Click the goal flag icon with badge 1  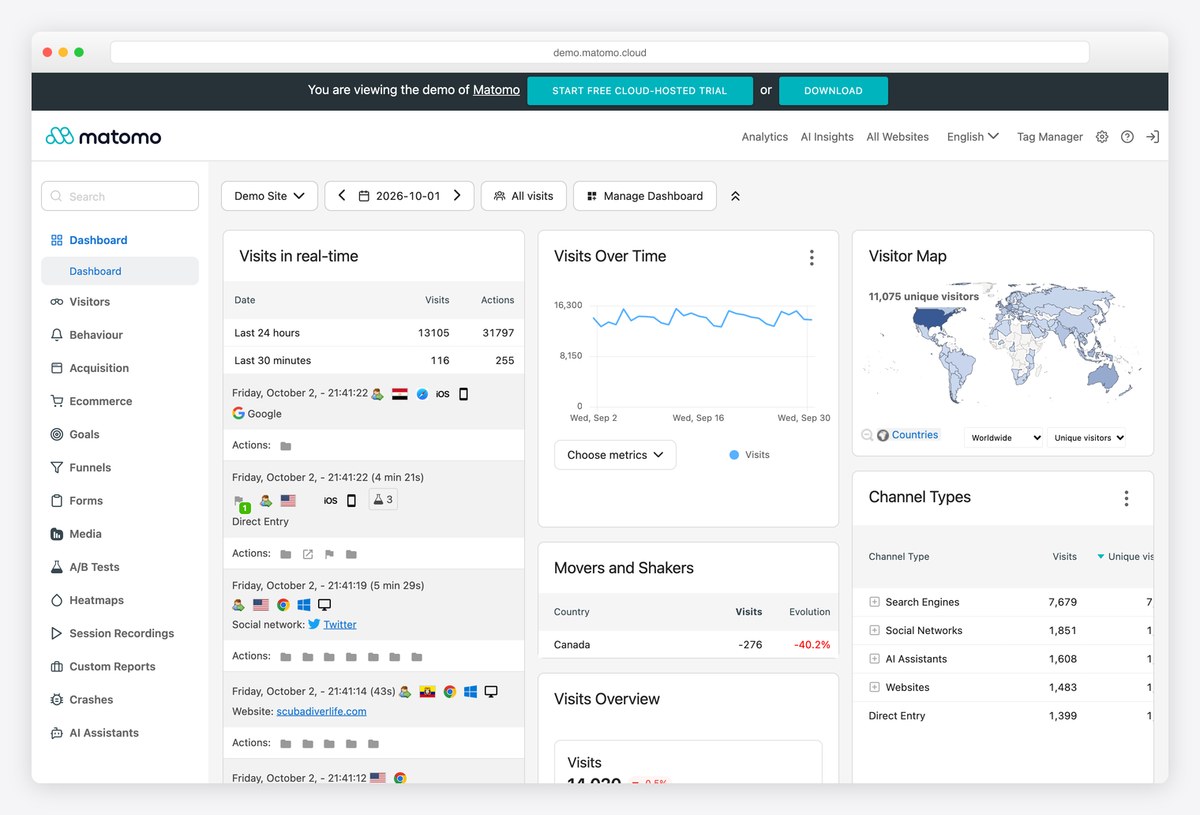241,503
